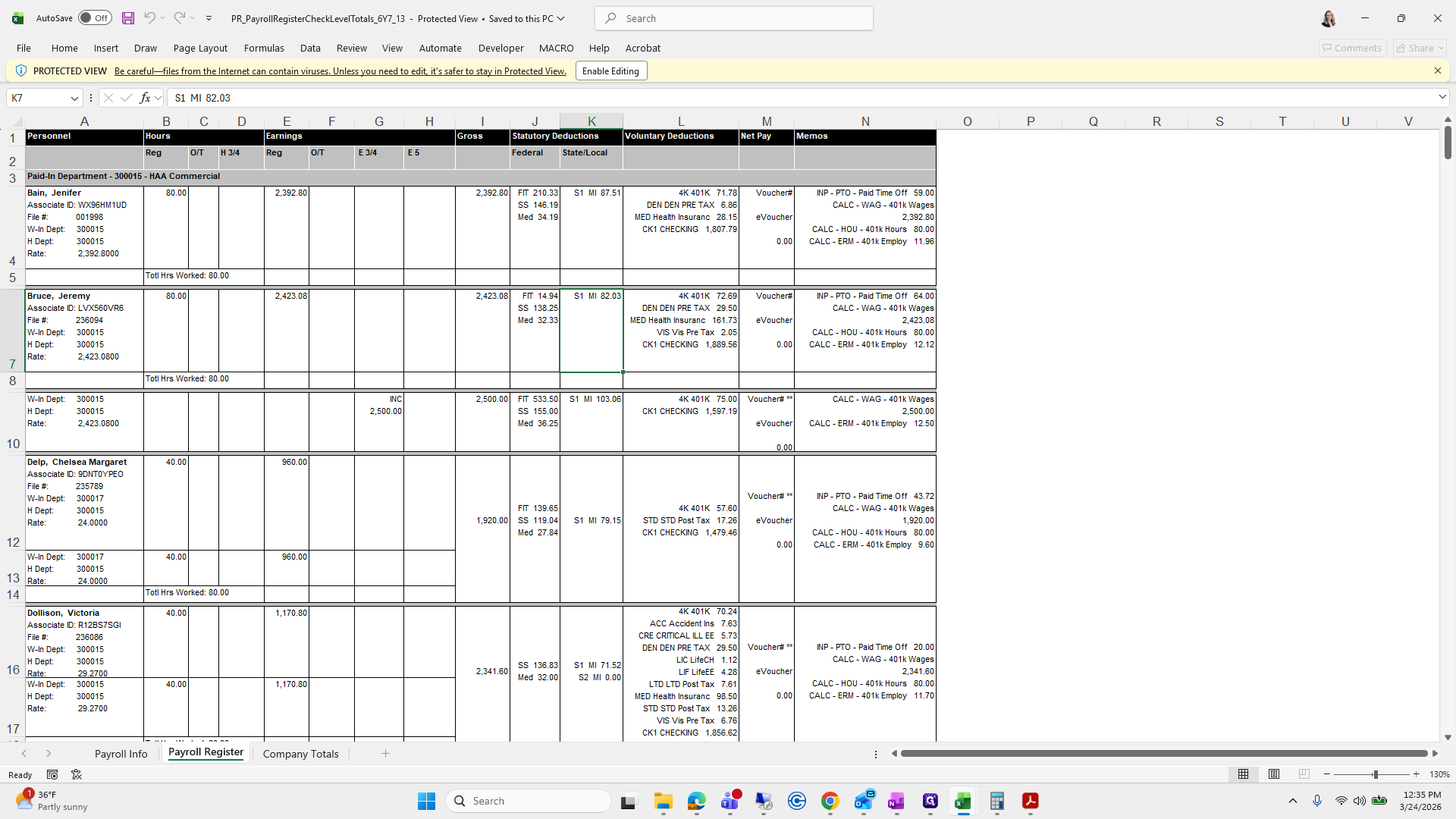Dismiss the Protected View message bar

pos(1437,71)
